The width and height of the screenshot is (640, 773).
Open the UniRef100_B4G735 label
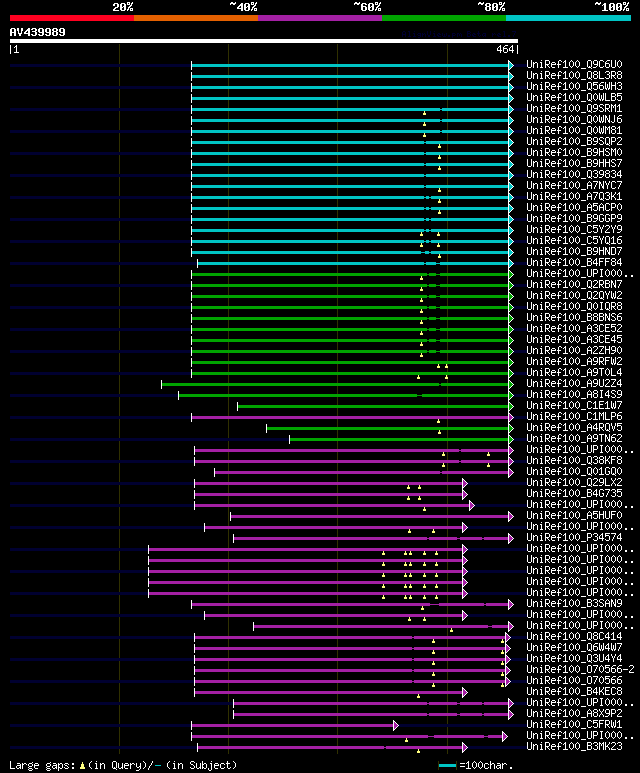(x=574, y=494)
